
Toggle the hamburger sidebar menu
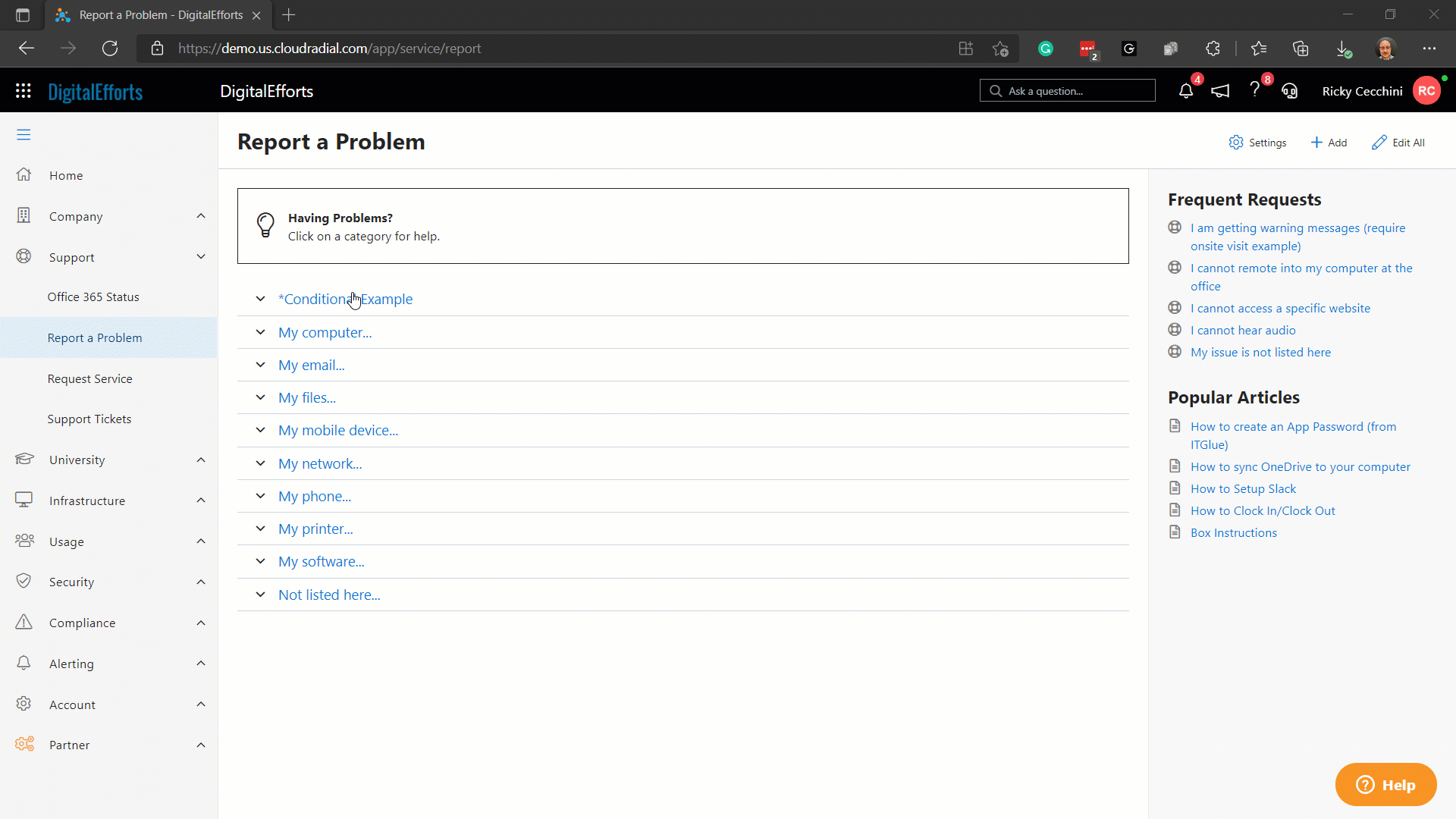(24, 135)
